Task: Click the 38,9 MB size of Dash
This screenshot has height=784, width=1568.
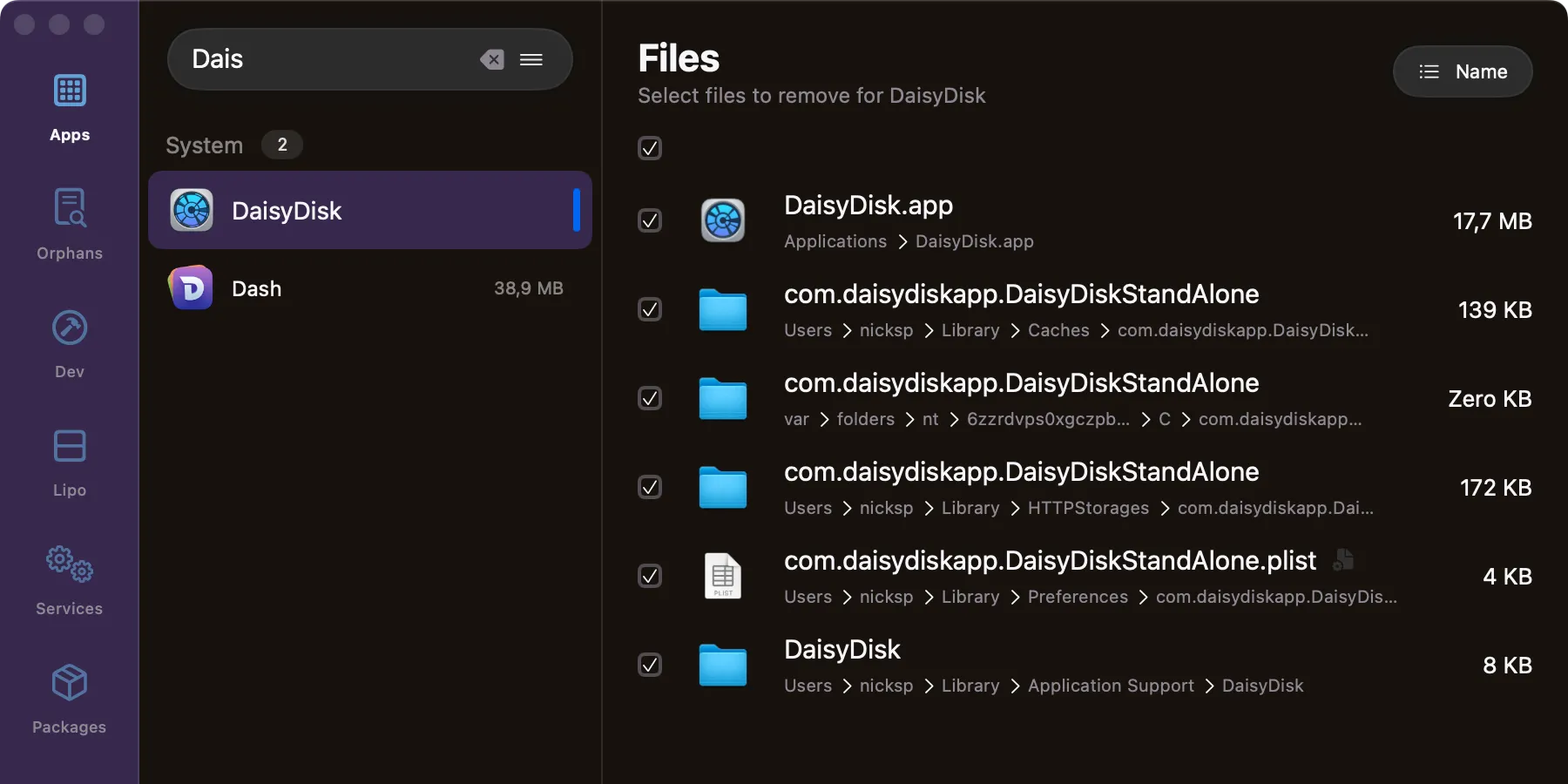Action: coord(529,288)
